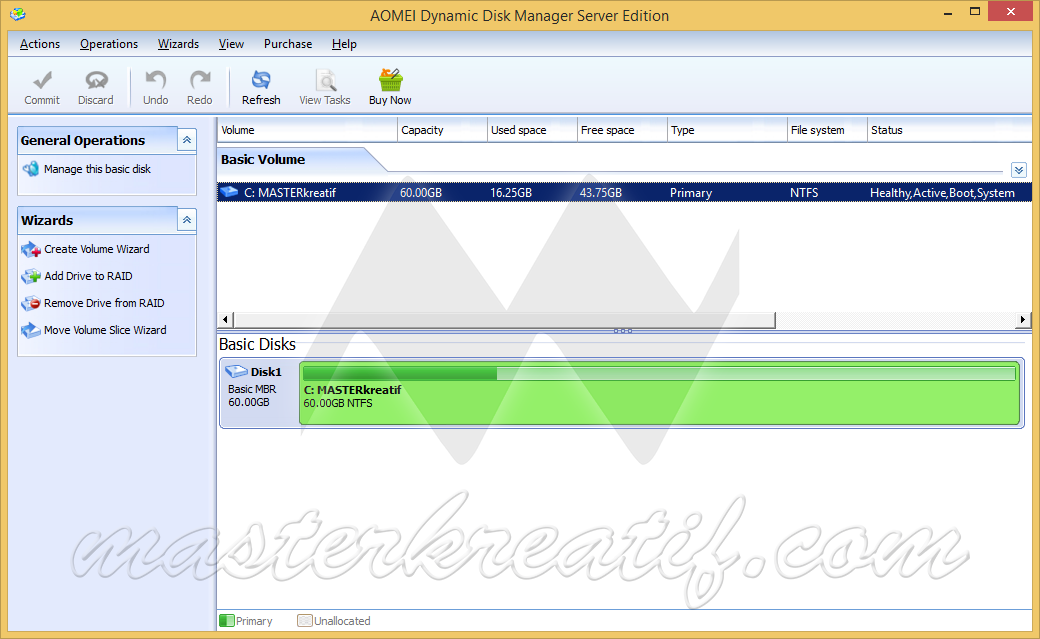
Task: Click the C: partition usage bar
Action: click(x=659, y=374)
